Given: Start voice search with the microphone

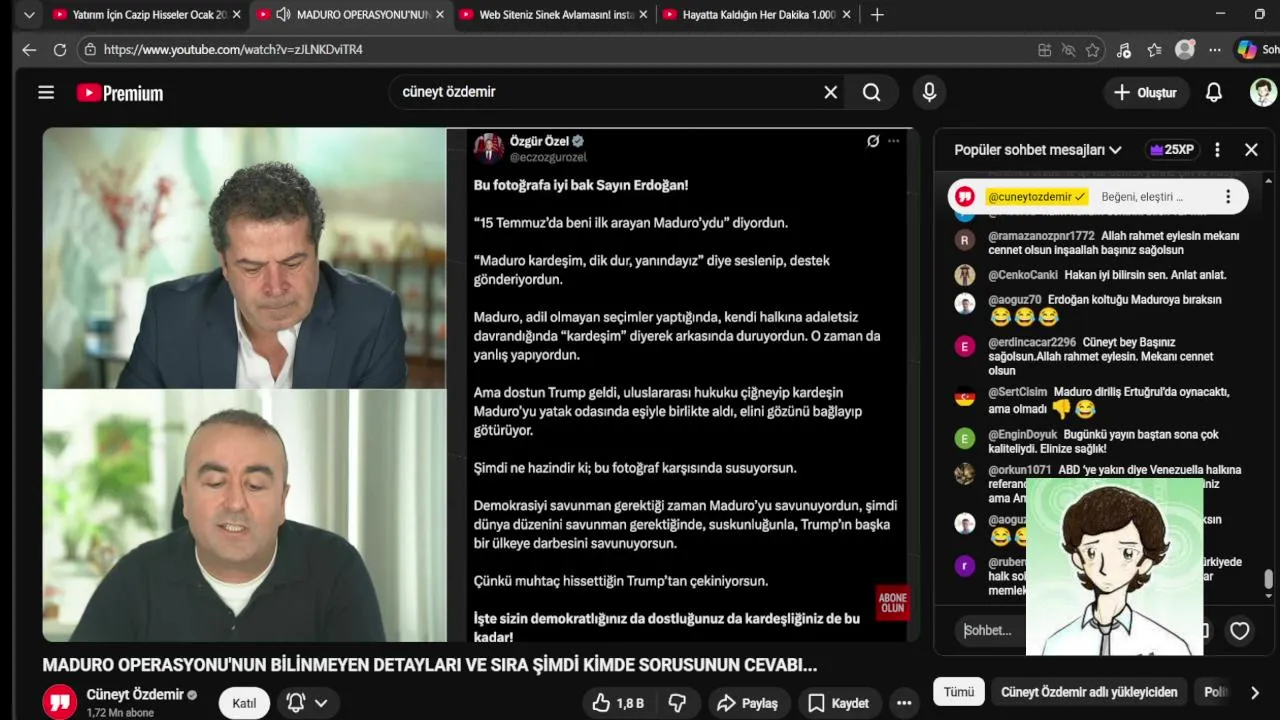Looking at the screenshot, I should 929,92.
